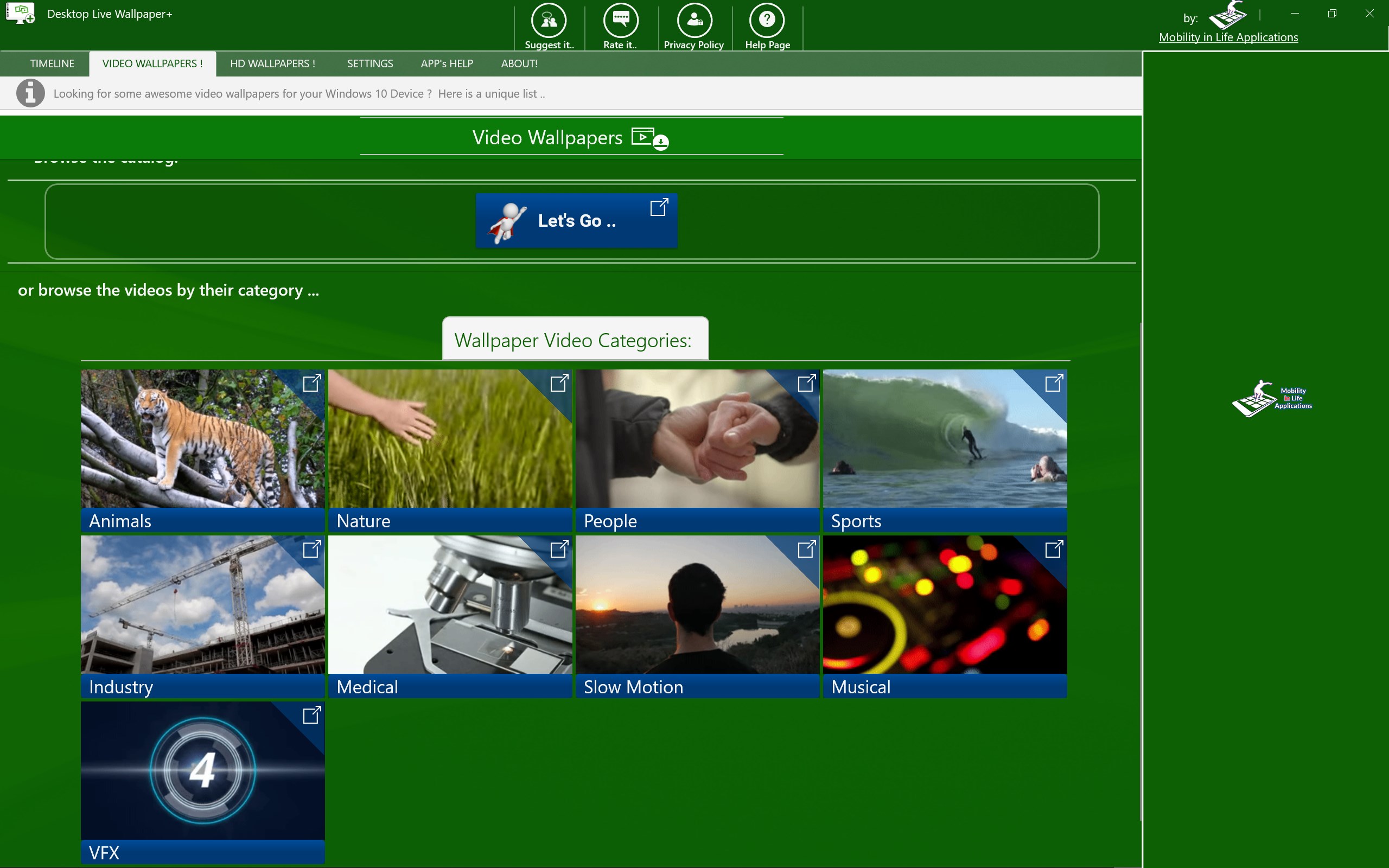Open the ABOUT! tab

coord(519,63)
